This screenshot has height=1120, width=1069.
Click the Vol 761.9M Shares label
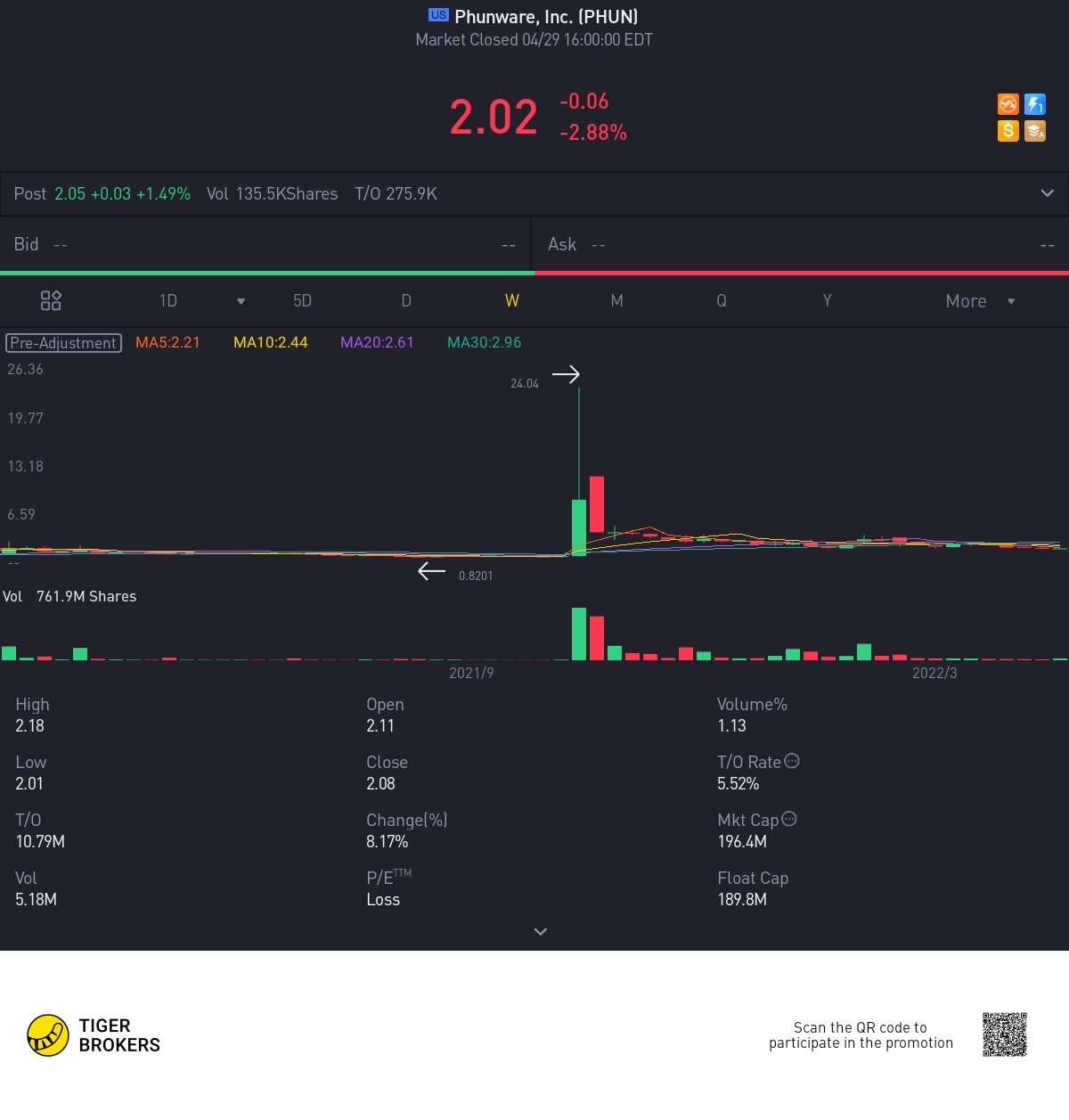(x=69, y=596)
